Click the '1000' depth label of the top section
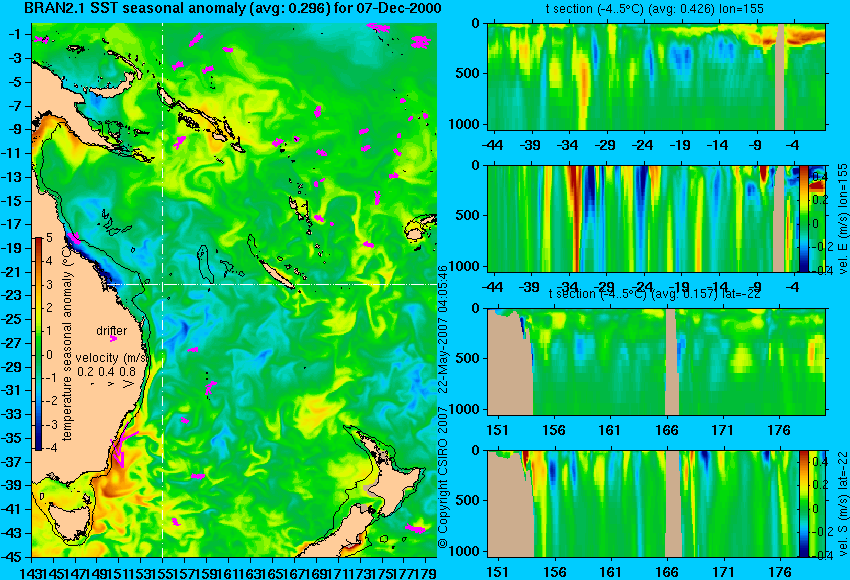Screen dimensions: 850x580 click(465, 125)
